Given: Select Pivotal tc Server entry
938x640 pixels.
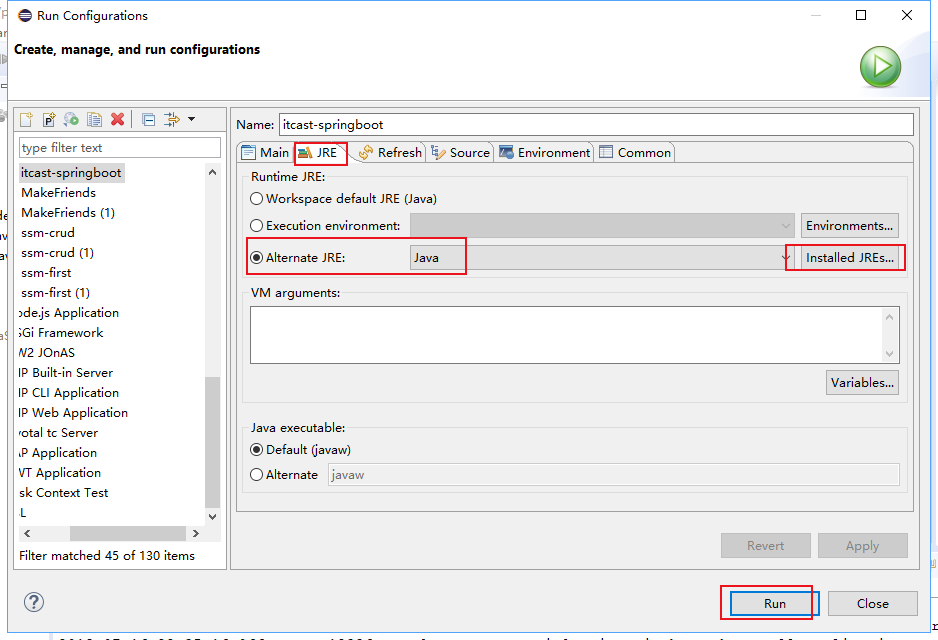Looking at the screenshot, I should (x=59, y=433).
